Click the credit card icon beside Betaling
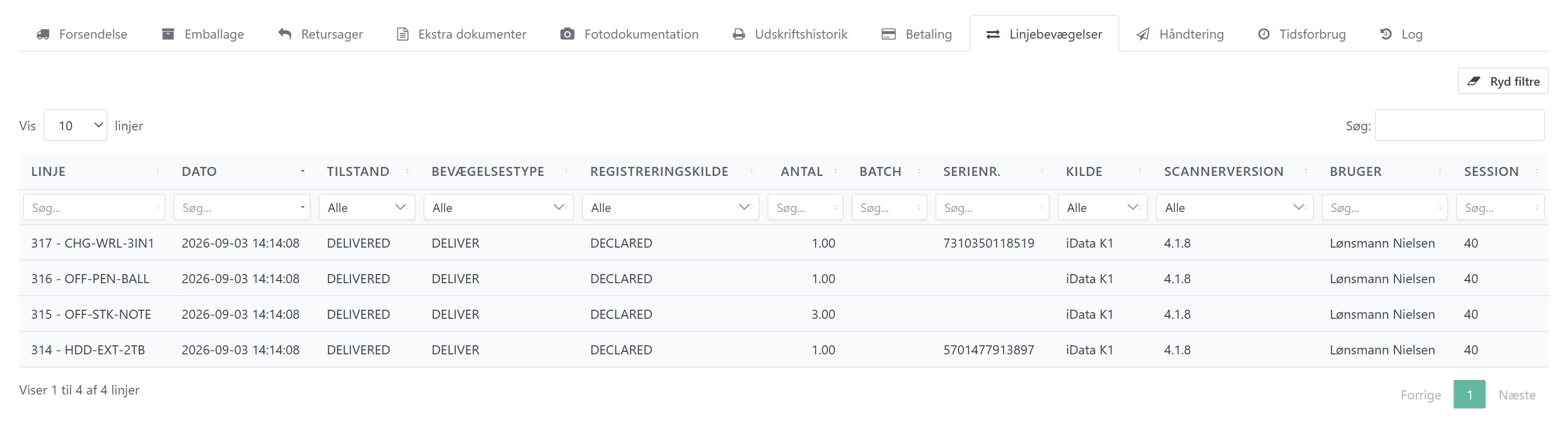The height and width of the screenshot is (423, 1568). point(889,34)
